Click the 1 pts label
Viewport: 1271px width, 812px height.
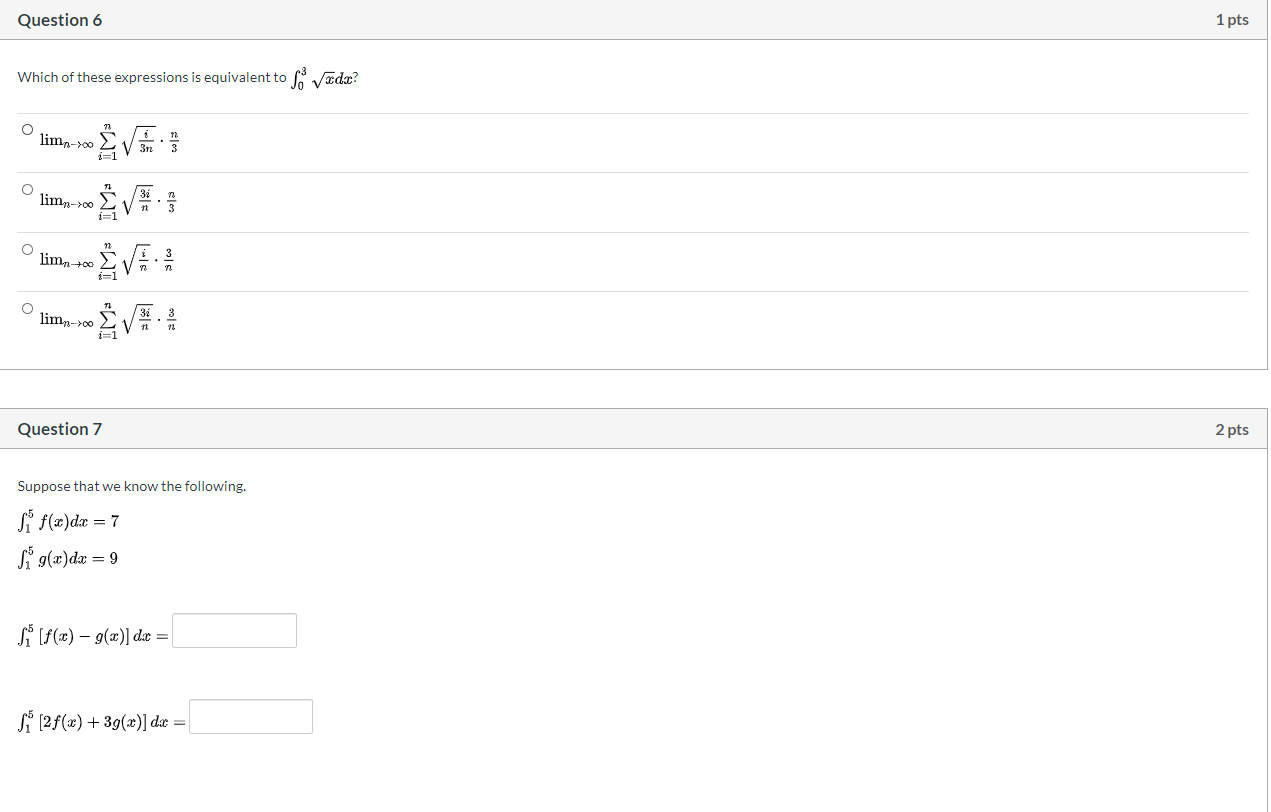[x=1232, y=20]
